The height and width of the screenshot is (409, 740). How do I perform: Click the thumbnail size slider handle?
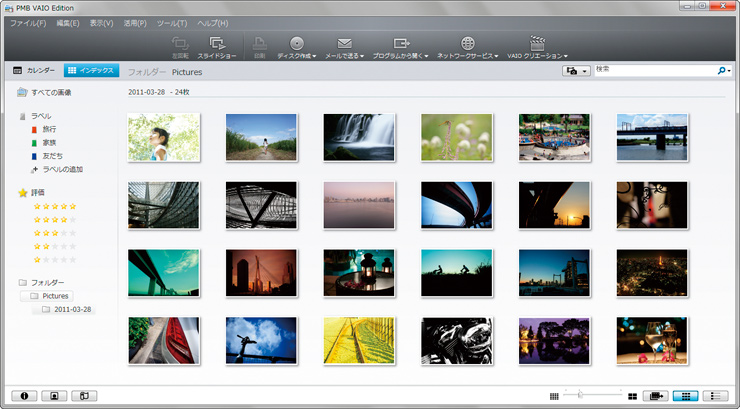click(x=579, y=396)
